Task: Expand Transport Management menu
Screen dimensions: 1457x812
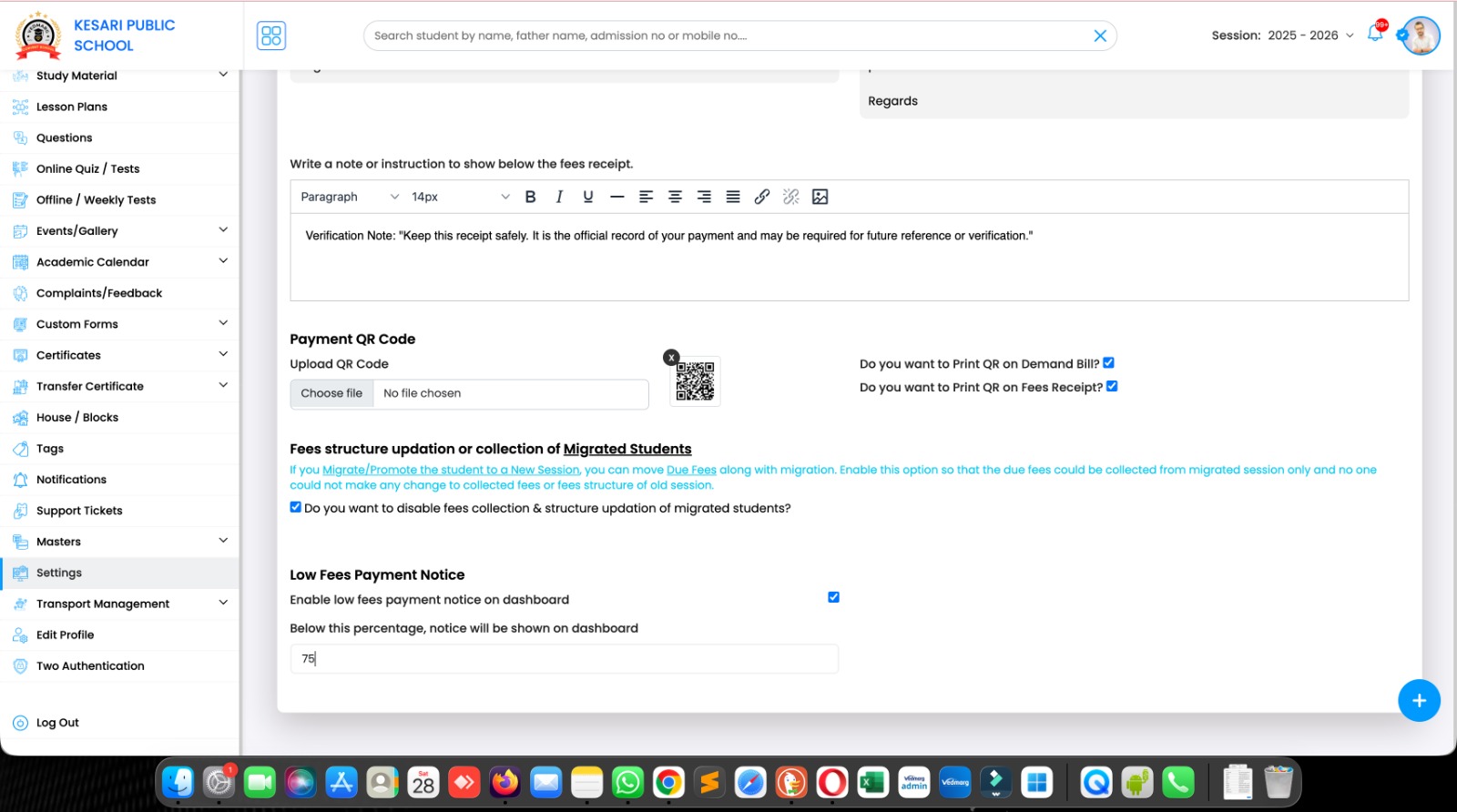Action: [x=120, y=603]
